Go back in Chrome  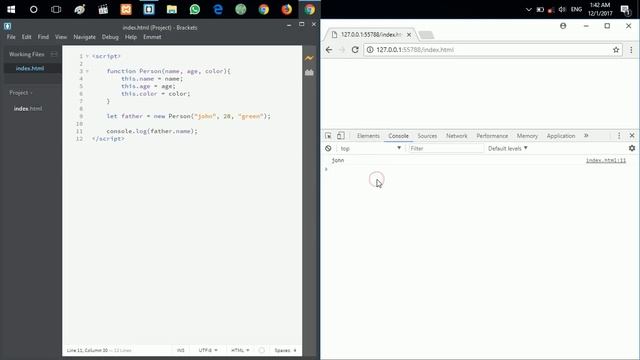point(329,50)
